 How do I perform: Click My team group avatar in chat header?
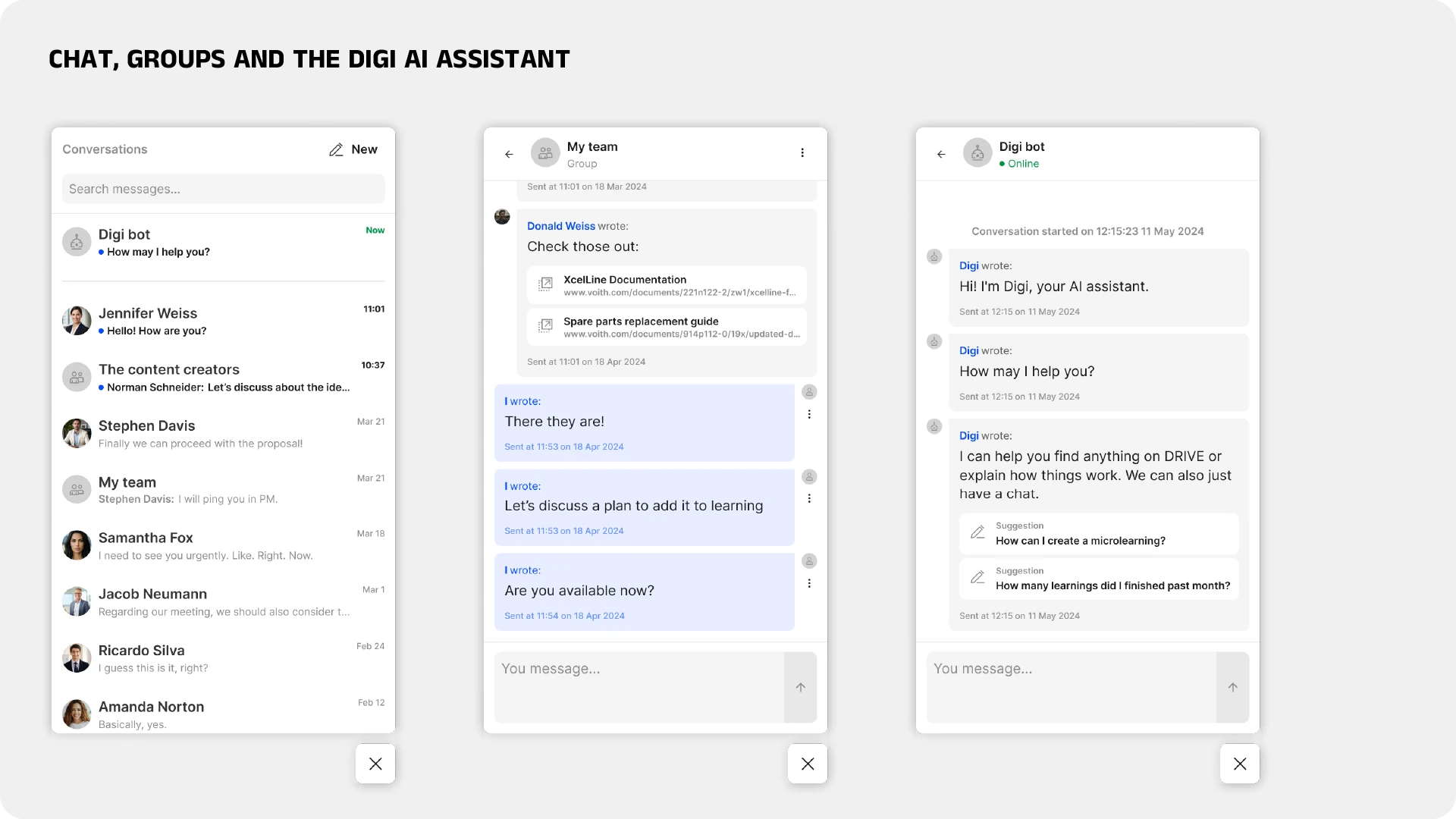pyautogui.click(x=545, y=152)
